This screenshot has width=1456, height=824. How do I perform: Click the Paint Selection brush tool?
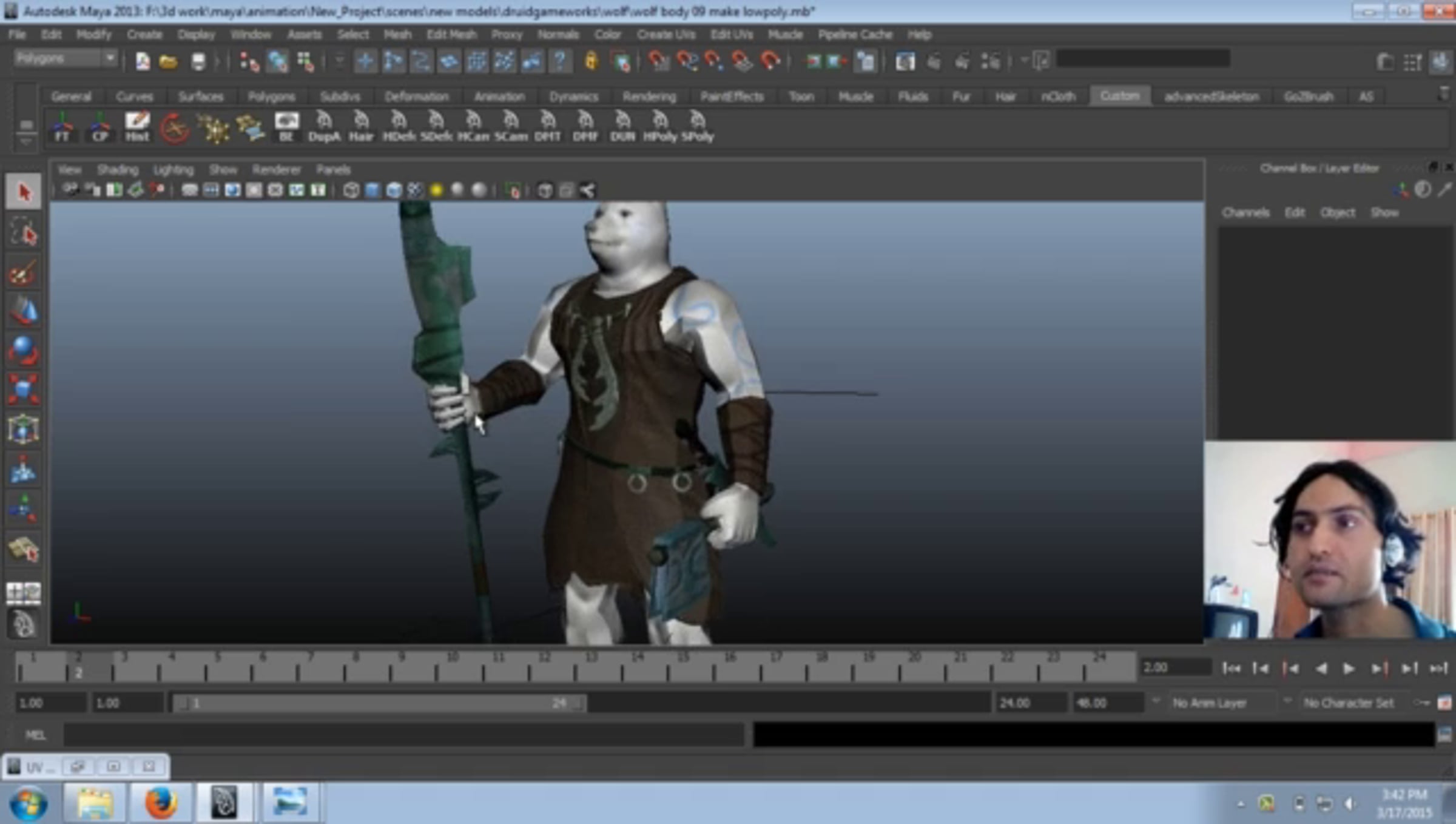pos(23,272)
